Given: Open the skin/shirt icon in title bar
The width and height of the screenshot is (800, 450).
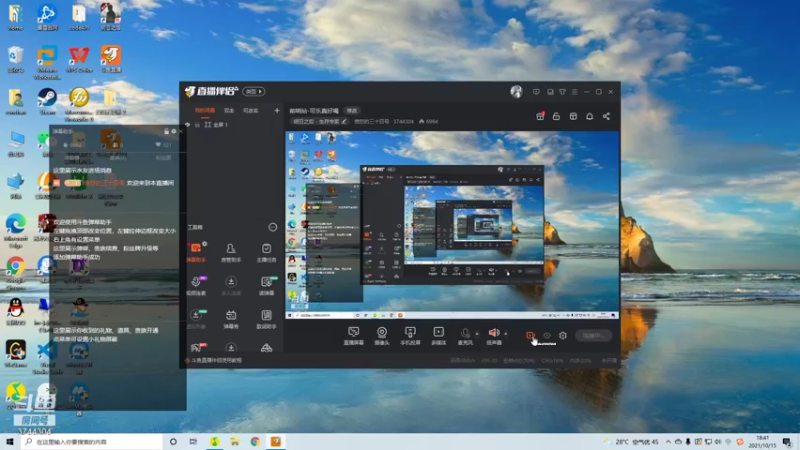Looking at the screenshot, I should point(562,92).
